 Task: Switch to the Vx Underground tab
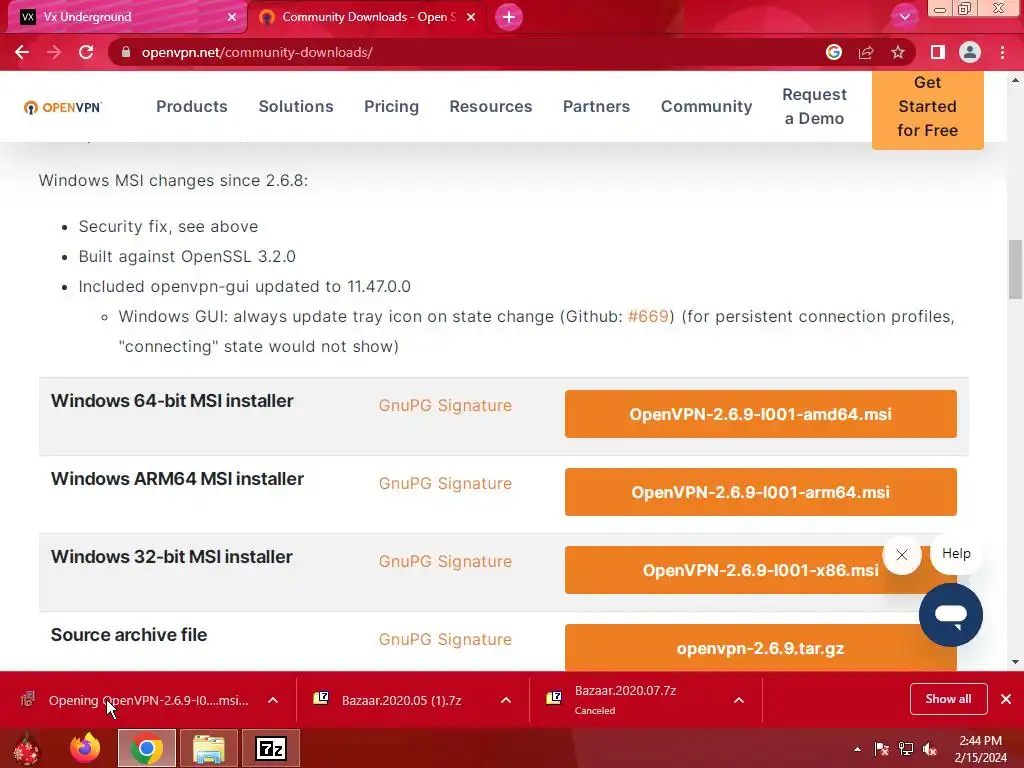124,17
